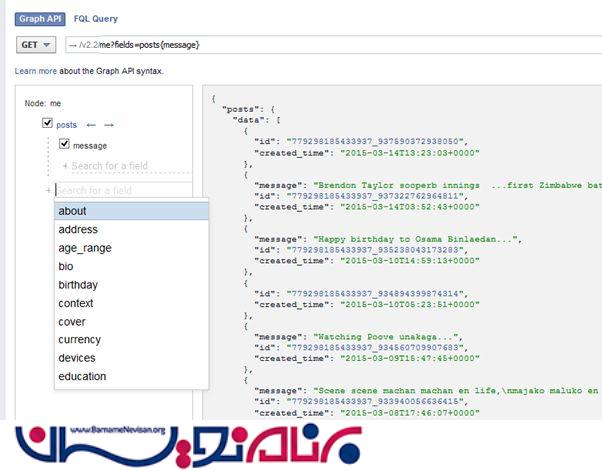This screenshot has width=602, height=470.
Task: Open the GET method dropdown
Action: 36,45
